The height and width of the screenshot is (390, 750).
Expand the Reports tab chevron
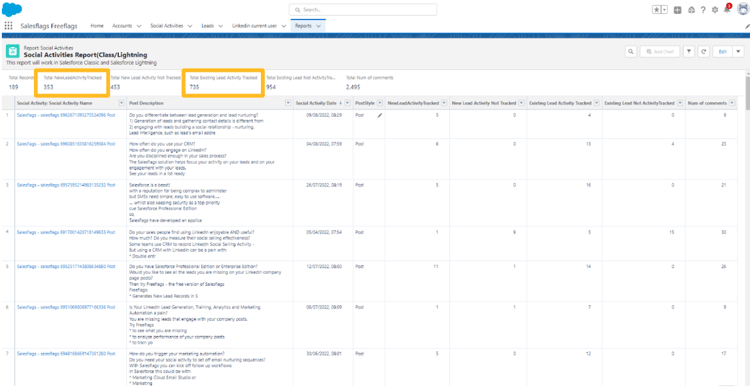[x=319, y=26]
